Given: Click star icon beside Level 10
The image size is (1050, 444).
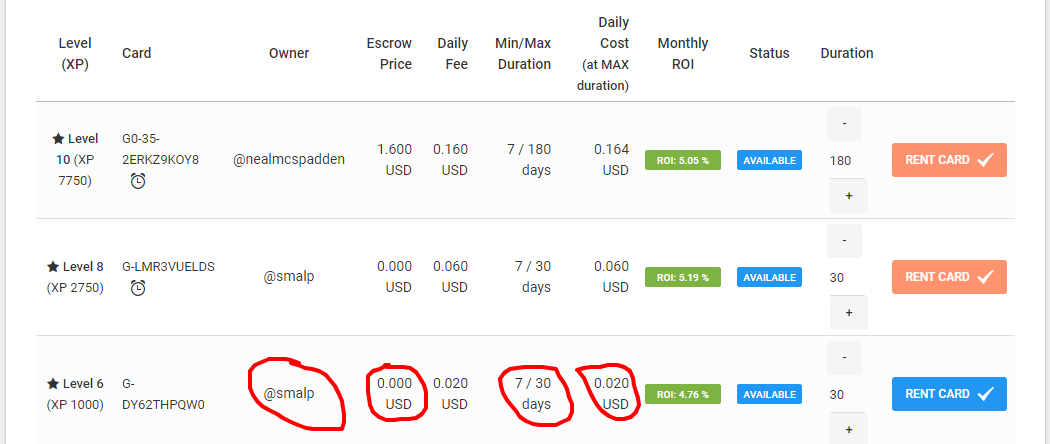Looking at the screenshot, I should [x=58, y=140].
